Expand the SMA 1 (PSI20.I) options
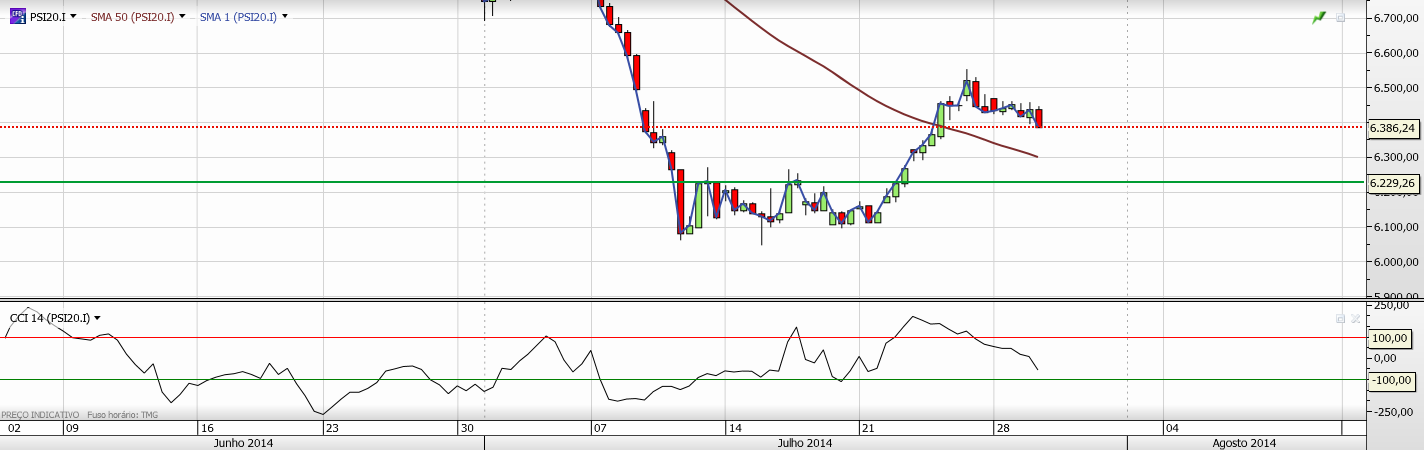Screen dimensions: 1424x450 [285, 17]
